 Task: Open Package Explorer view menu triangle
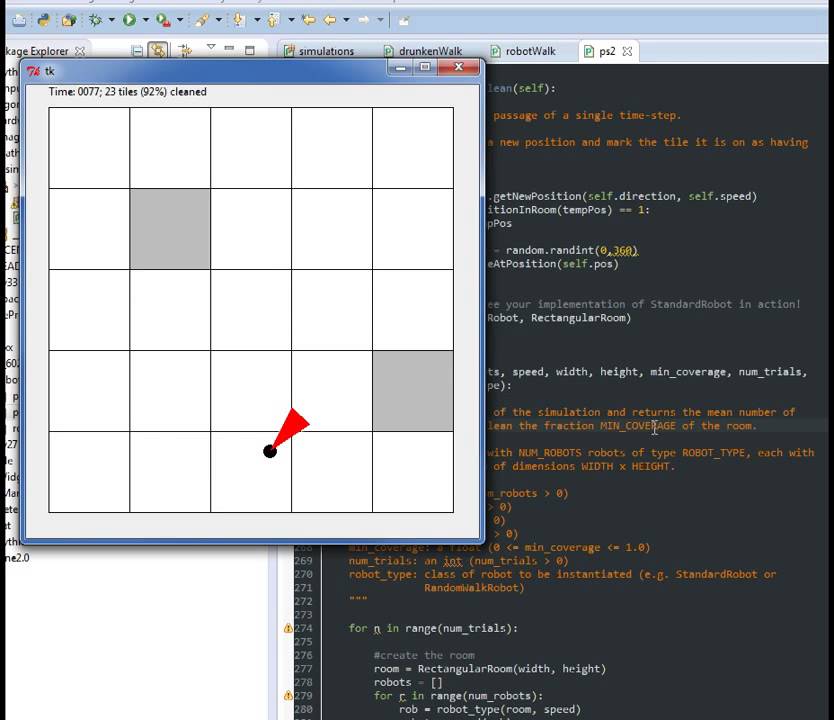(x=211, y=47)
